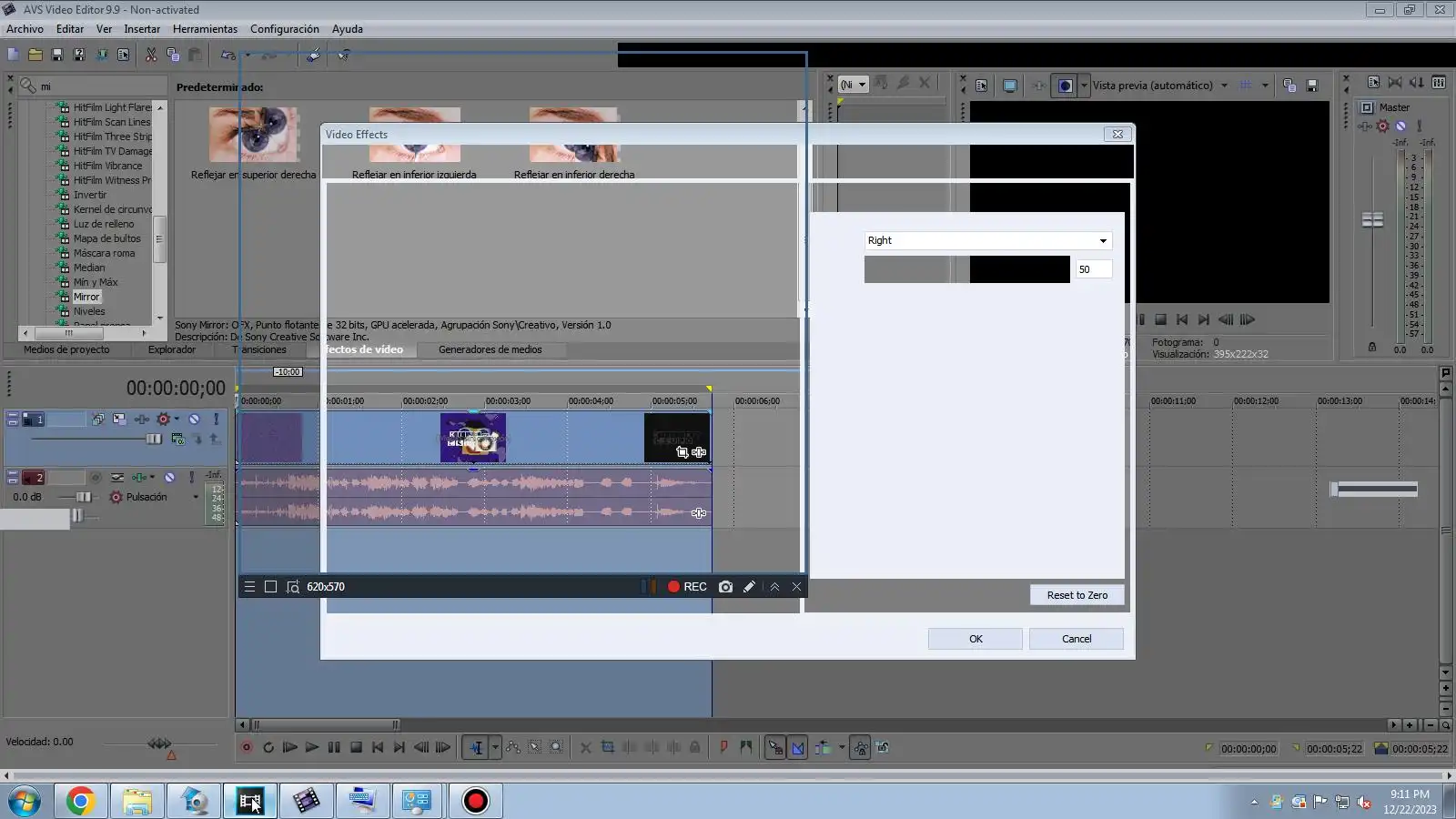Image resolution: width=1456 pixels, height=819 pixels.
Task: Open the Editar menu
Action: [70, 29]
